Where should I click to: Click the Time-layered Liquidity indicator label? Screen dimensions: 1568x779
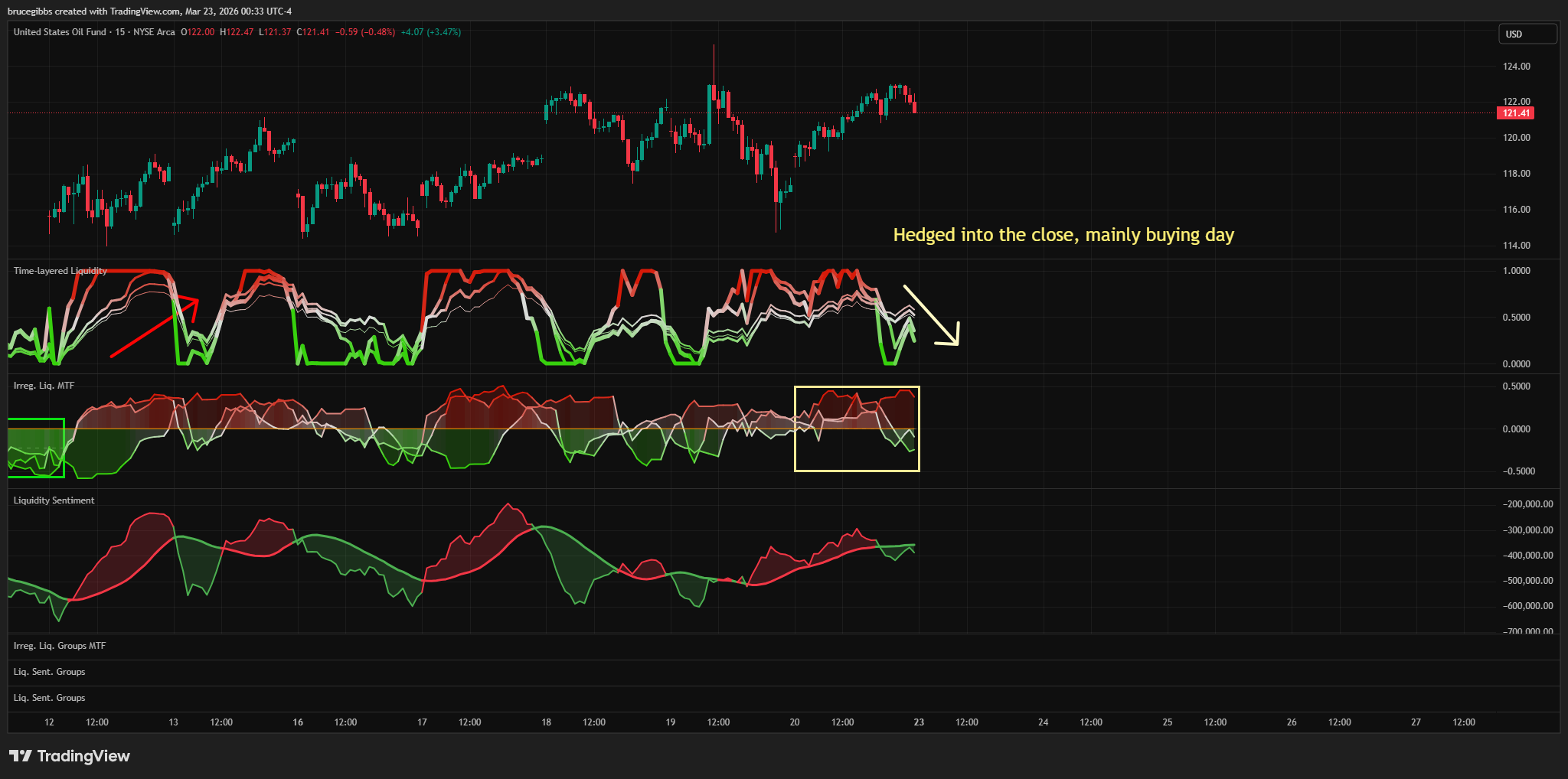click(60, 271)
